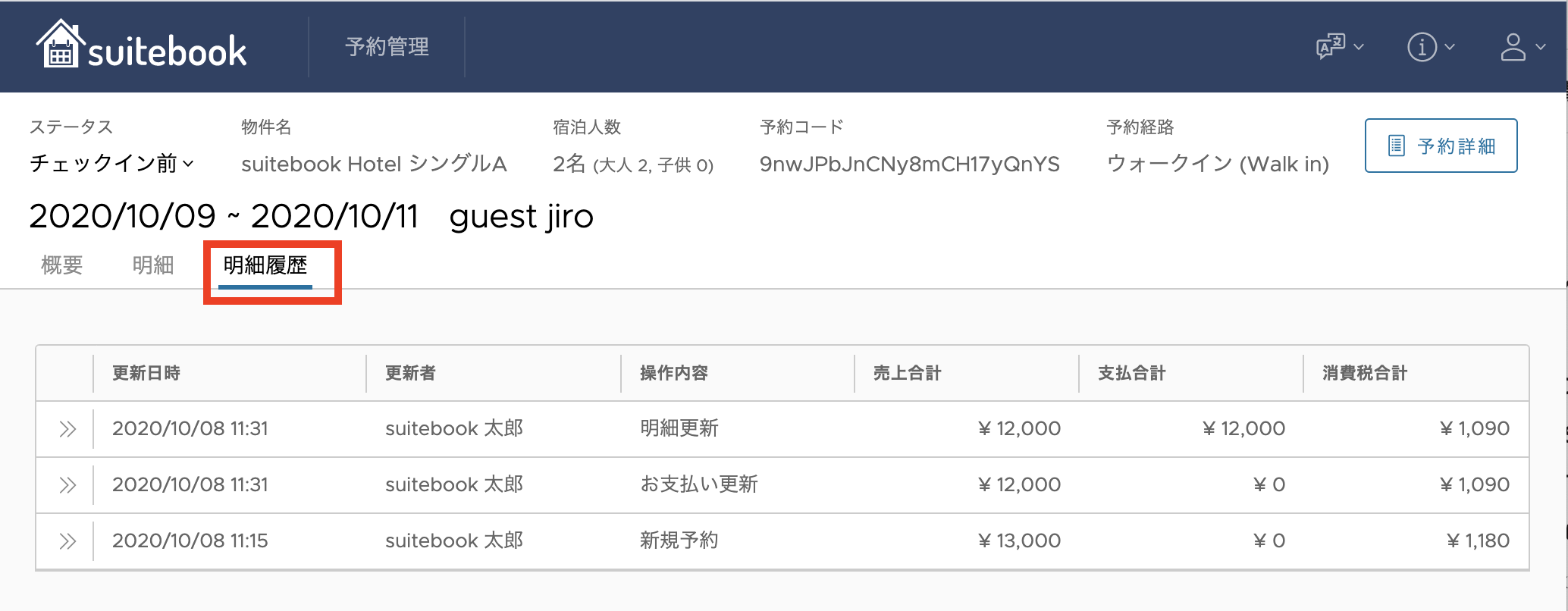
Task: Click the document icon in 予約詳細 button
Action: (1397, 146)
